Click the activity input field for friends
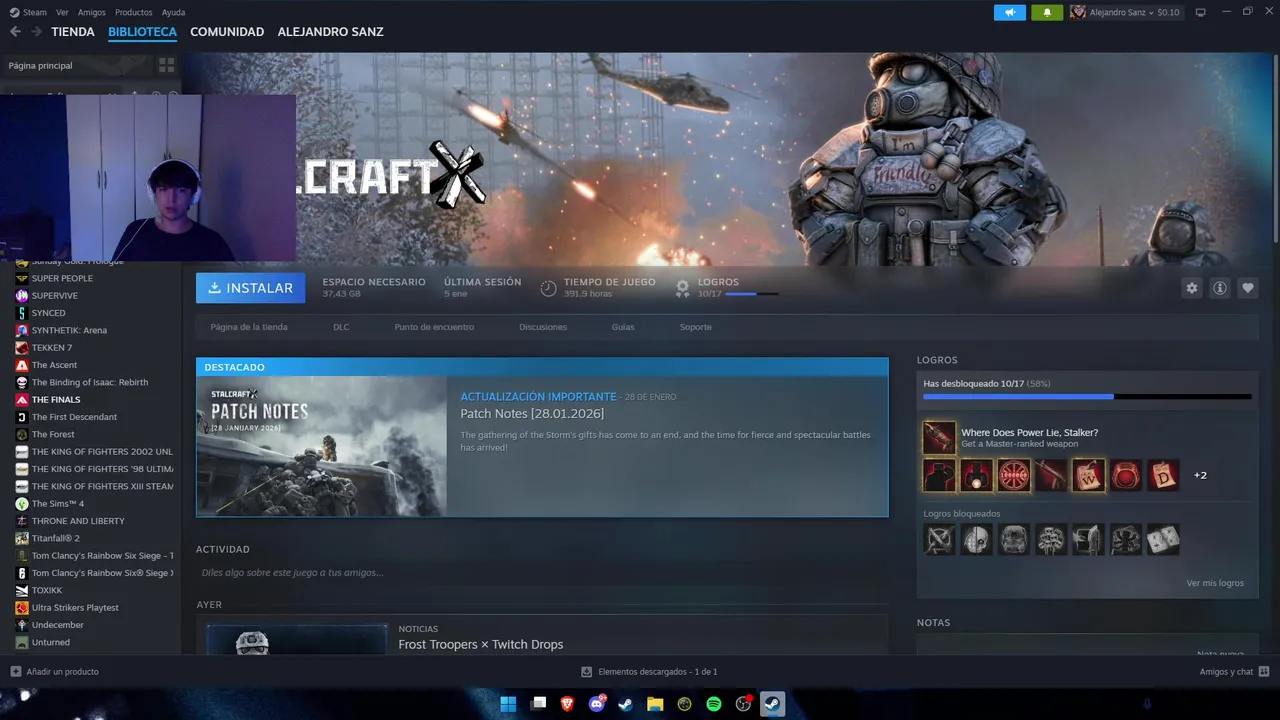 pyautogui.click(x=542, y=573)
